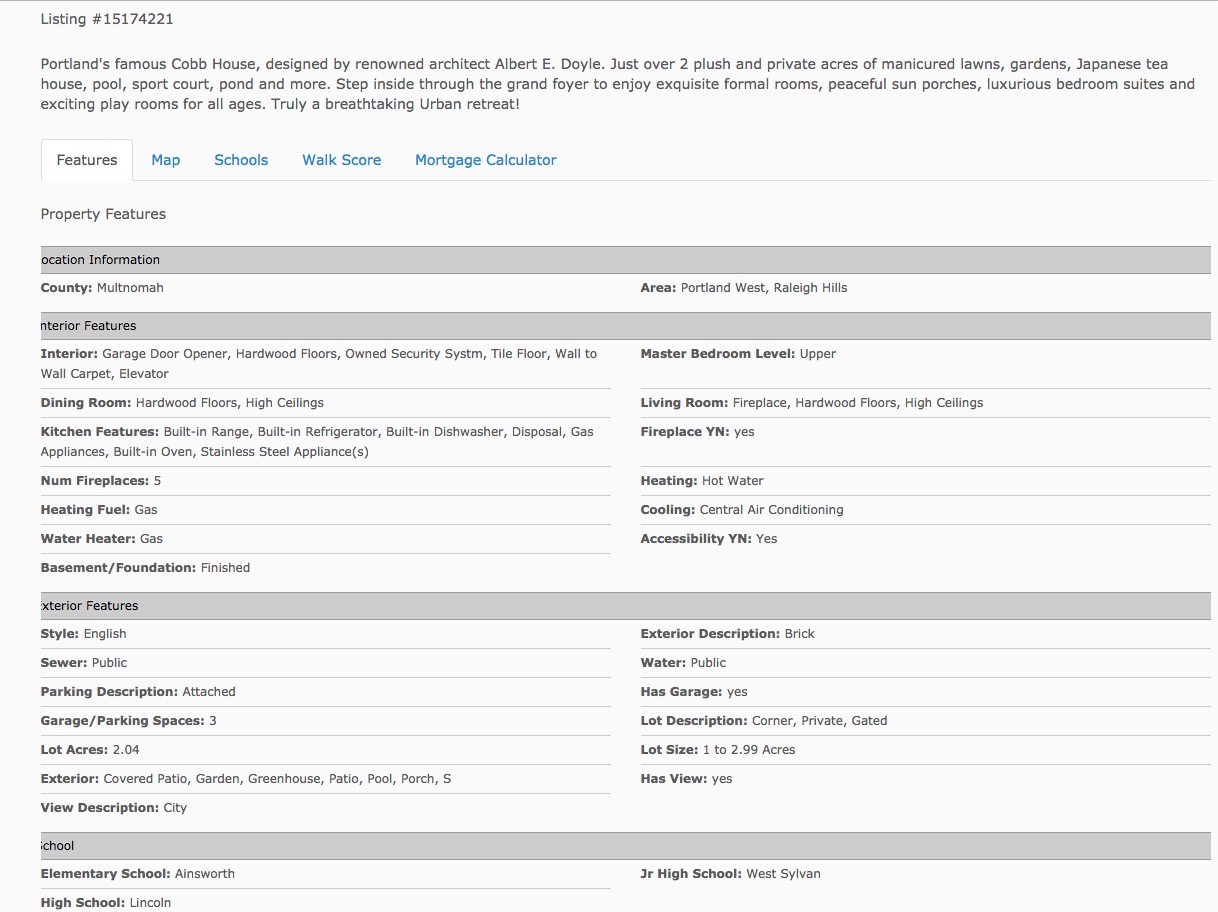Click the Listing #15174221 number
The image size is (1218, 912).
pyautogui.click(x=107, y=19)
